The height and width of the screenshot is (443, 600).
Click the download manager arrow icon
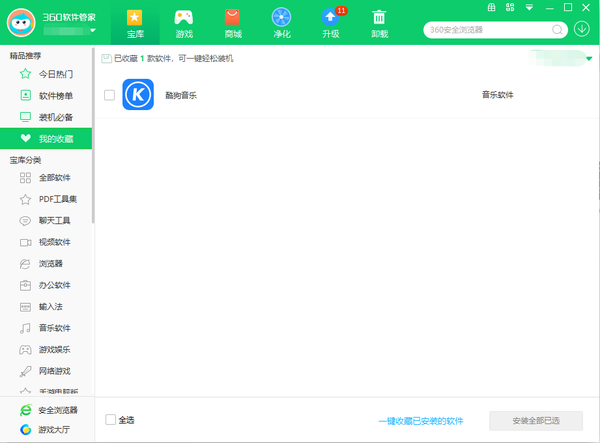click(583, 28)
